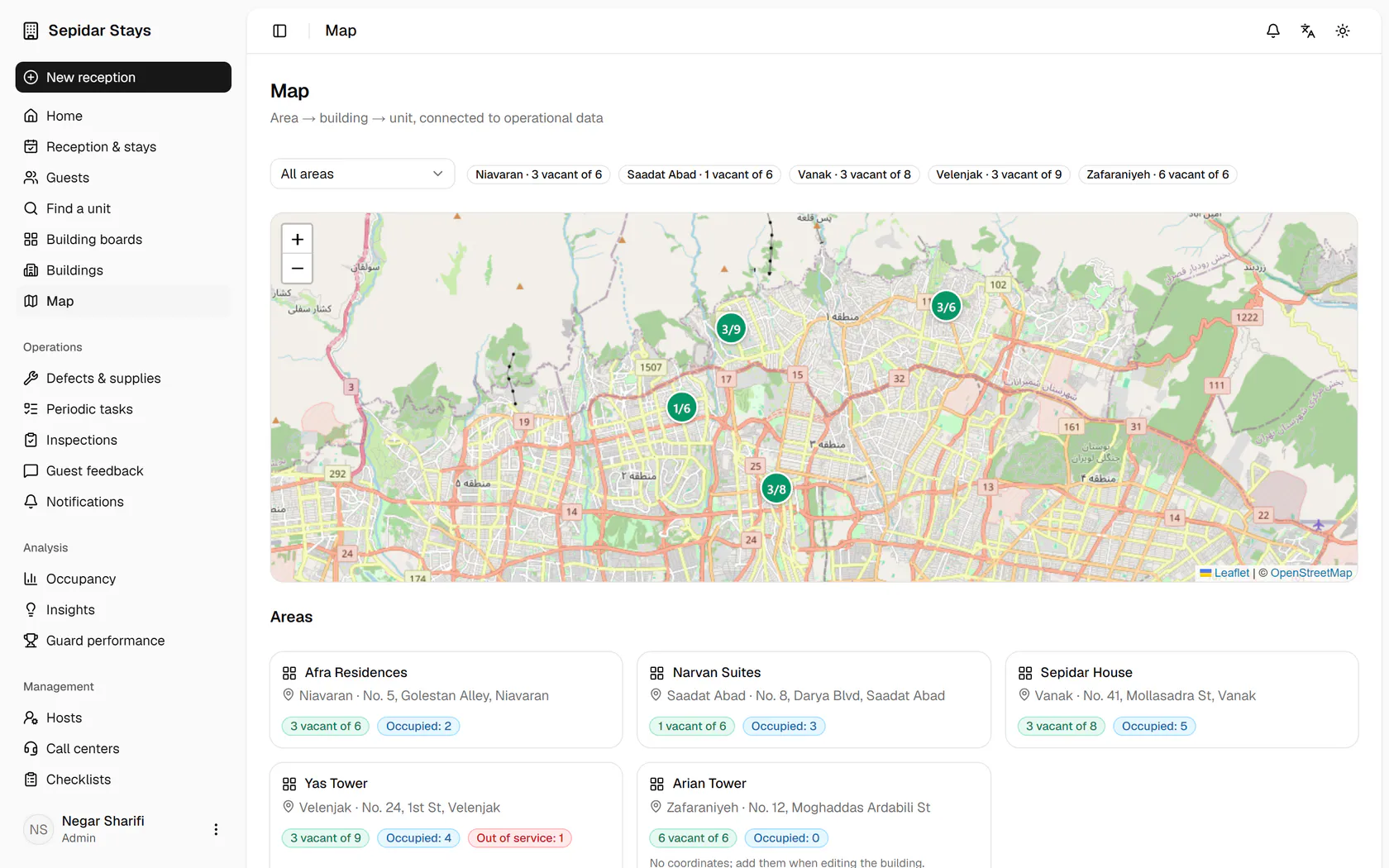Open Building boards
Screen dimensions: 1389x868
click(x=123, y=239)
